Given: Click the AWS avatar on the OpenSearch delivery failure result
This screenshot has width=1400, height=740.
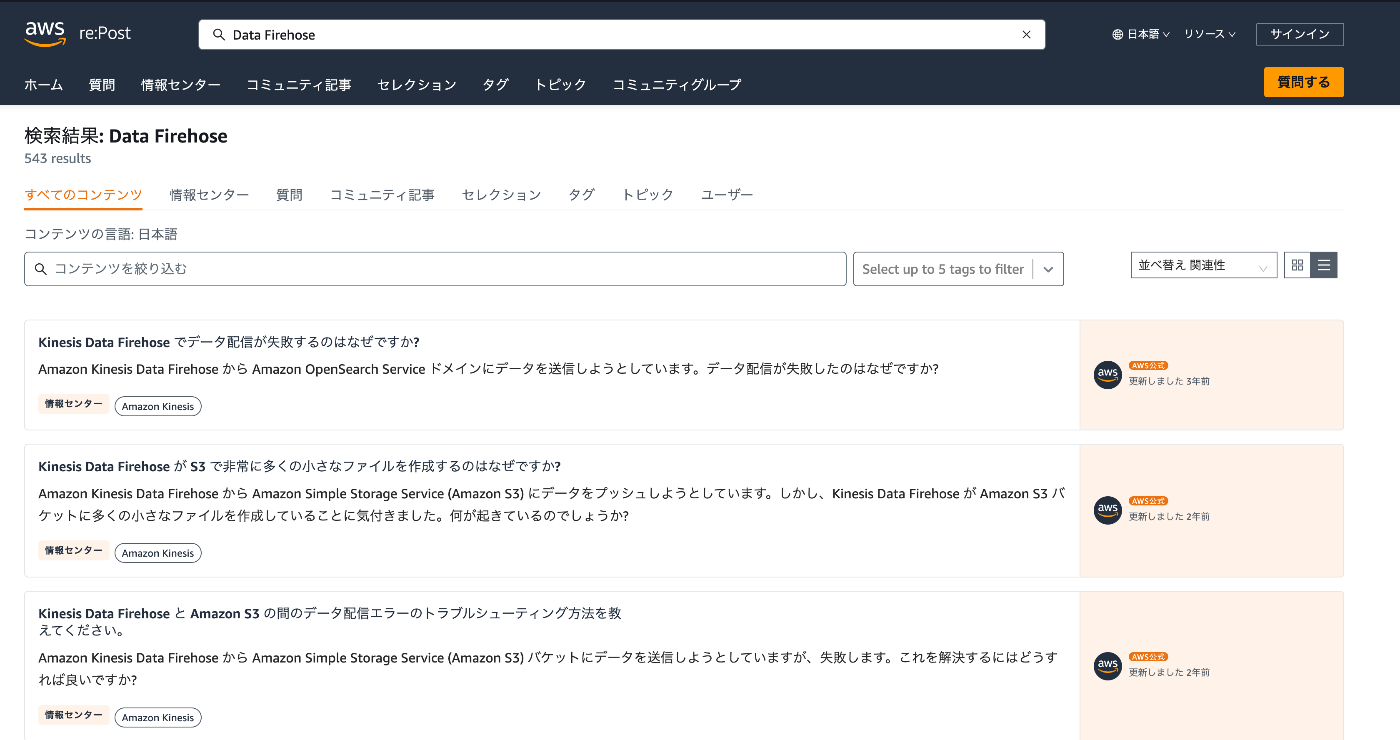Looking at the screenshot, I should click(1108, 375).
